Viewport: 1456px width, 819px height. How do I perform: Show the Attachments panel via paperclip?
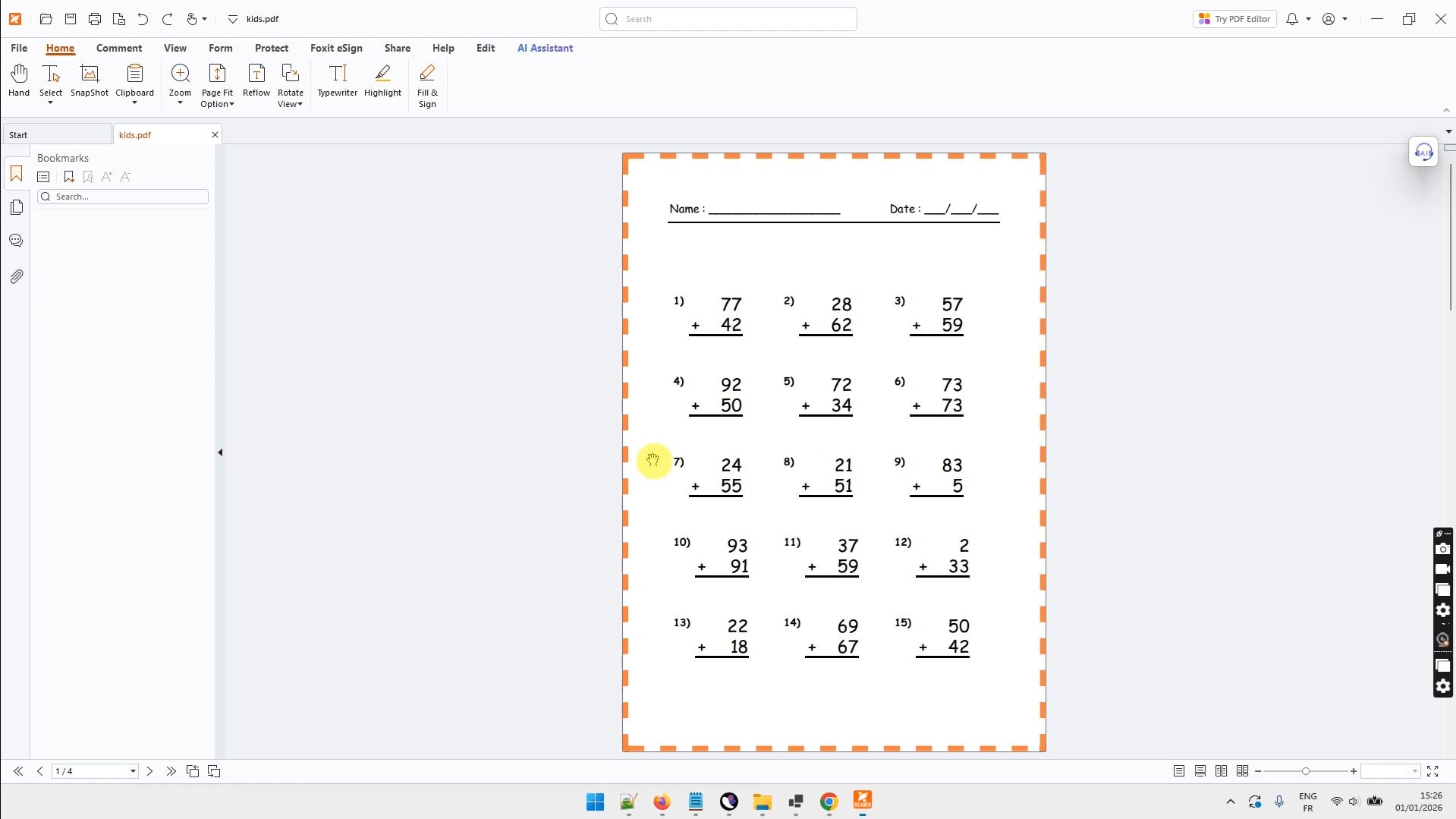click(x=17, y=277)
